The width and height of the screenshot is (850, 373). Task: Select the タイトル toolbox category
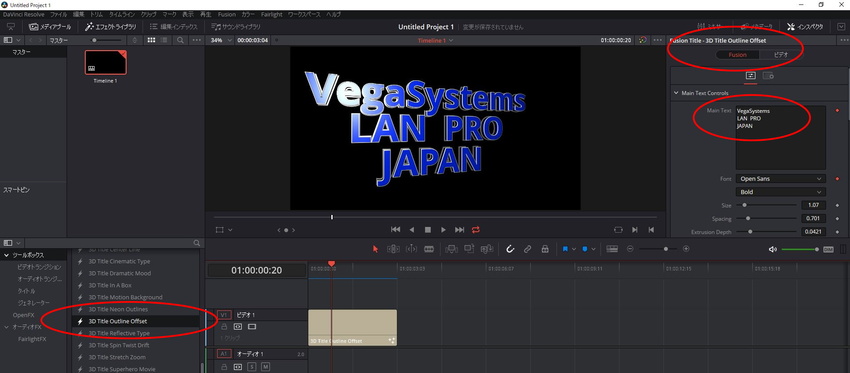point(27,291)
